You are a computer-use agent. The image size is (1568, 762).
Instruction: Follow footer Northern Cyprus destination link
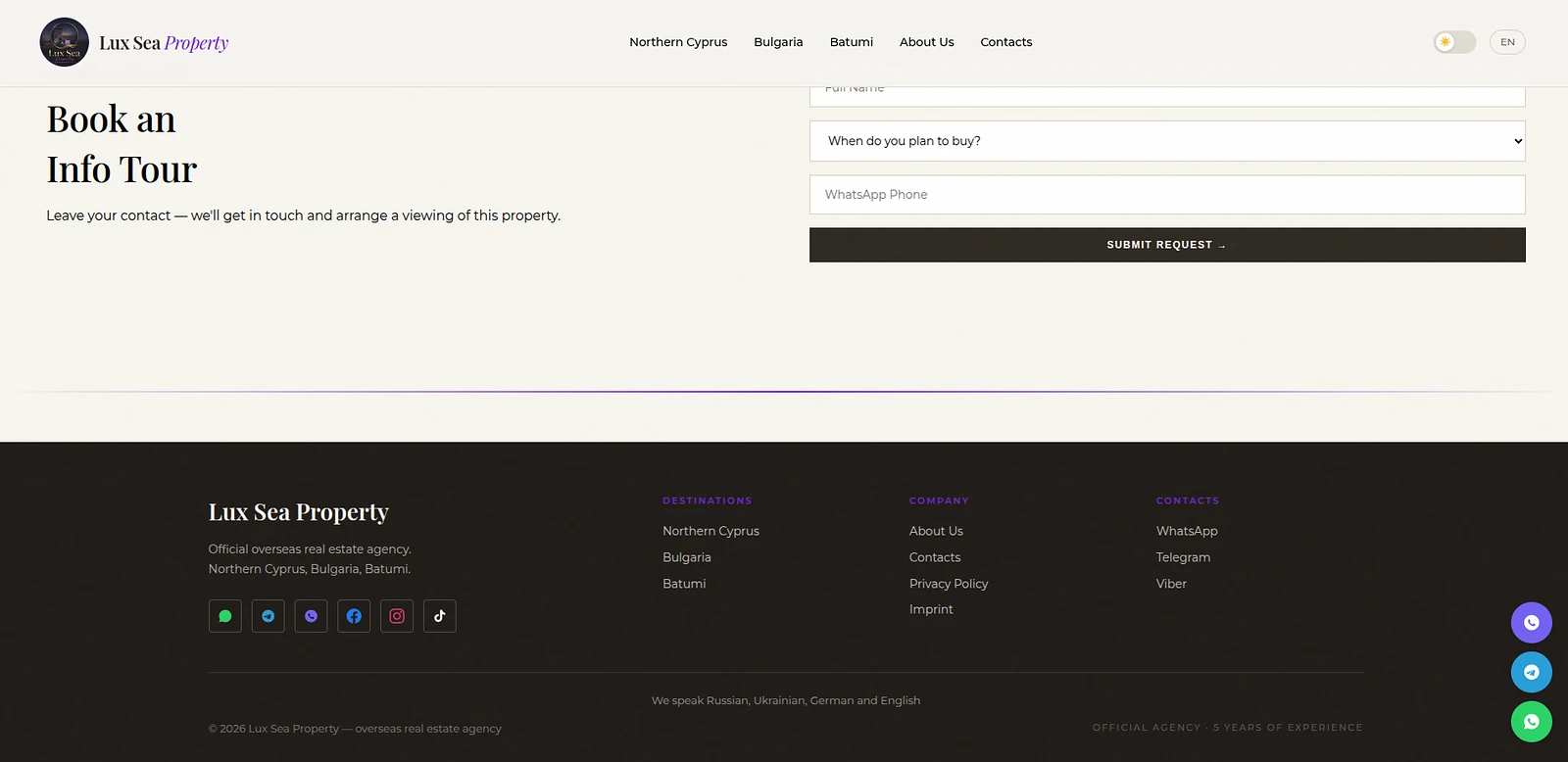coord(710,531)
